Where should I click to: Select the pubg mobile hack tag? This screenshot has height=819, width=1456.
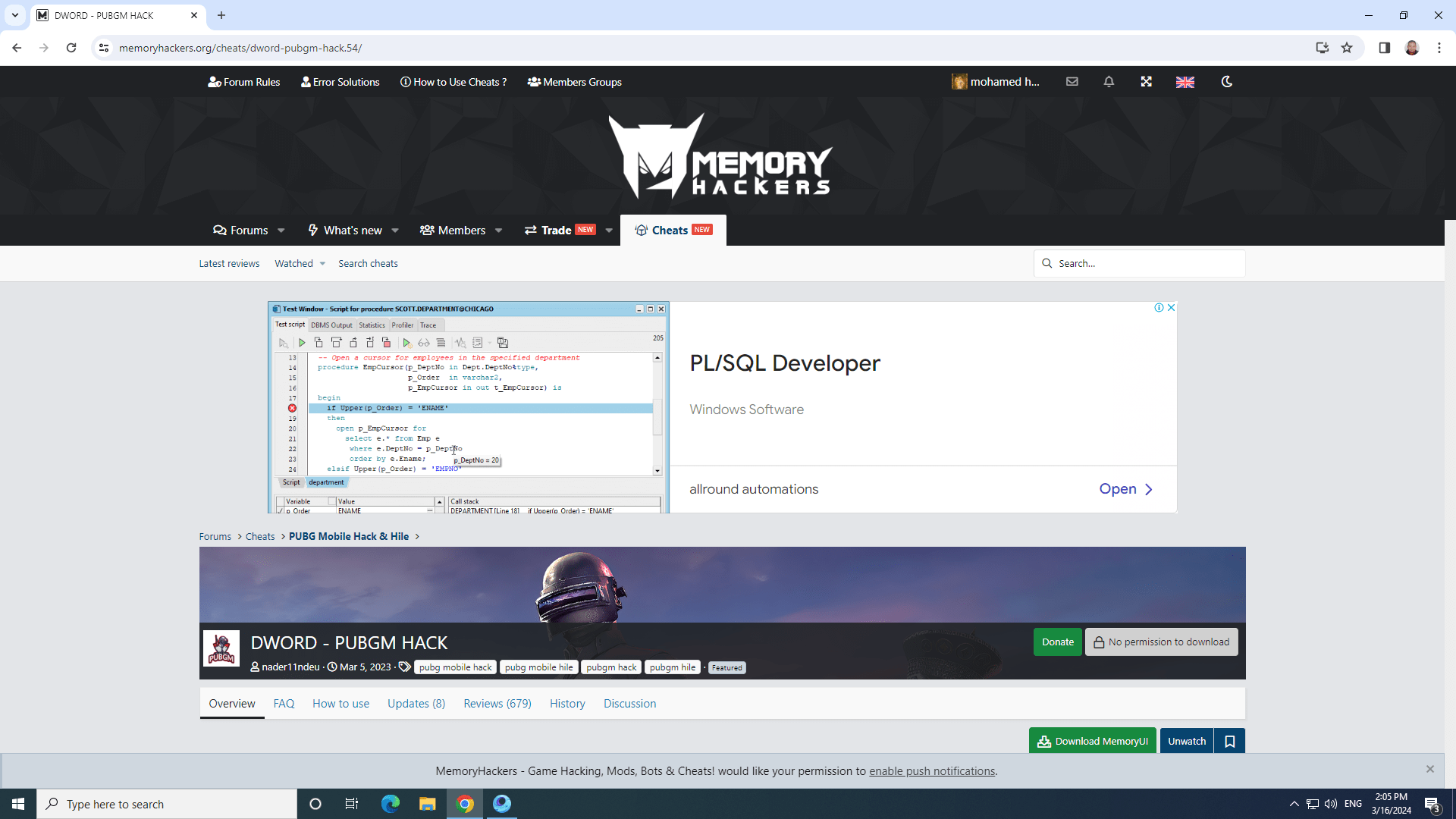click(455, 667)
